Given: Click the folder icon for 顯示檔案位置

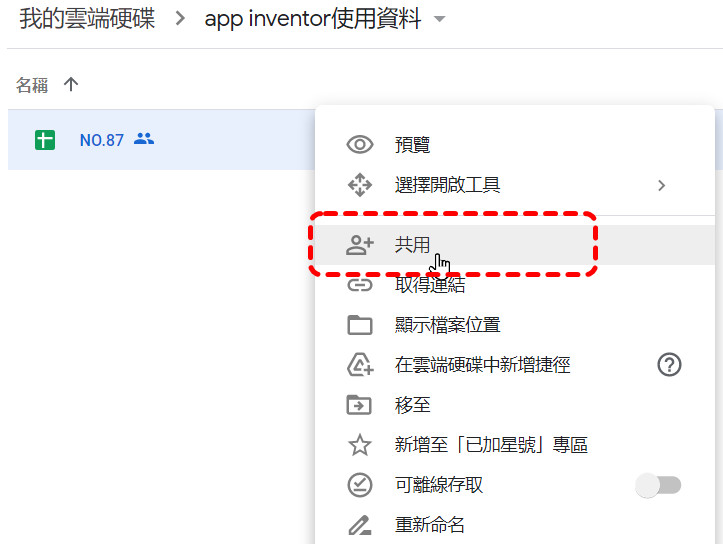Looking at the screenshot, I should click(360, 325).
